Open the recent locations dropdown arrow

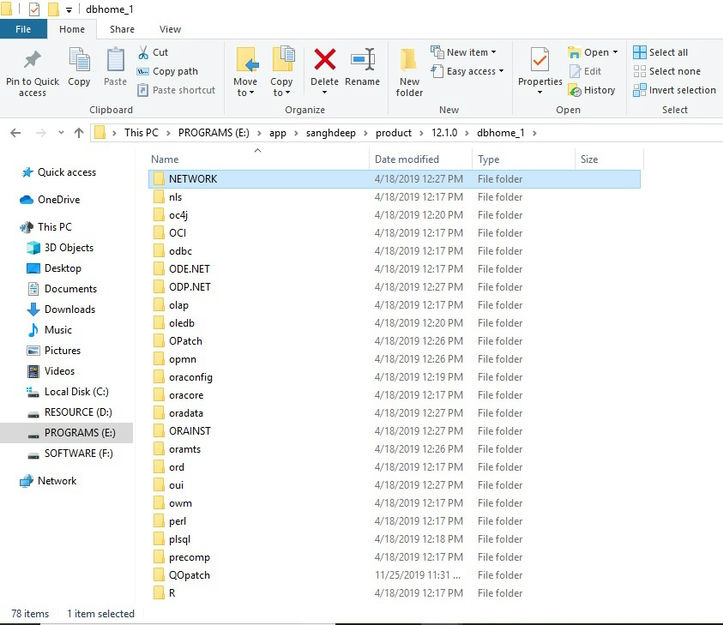click(x=61, y=133)
